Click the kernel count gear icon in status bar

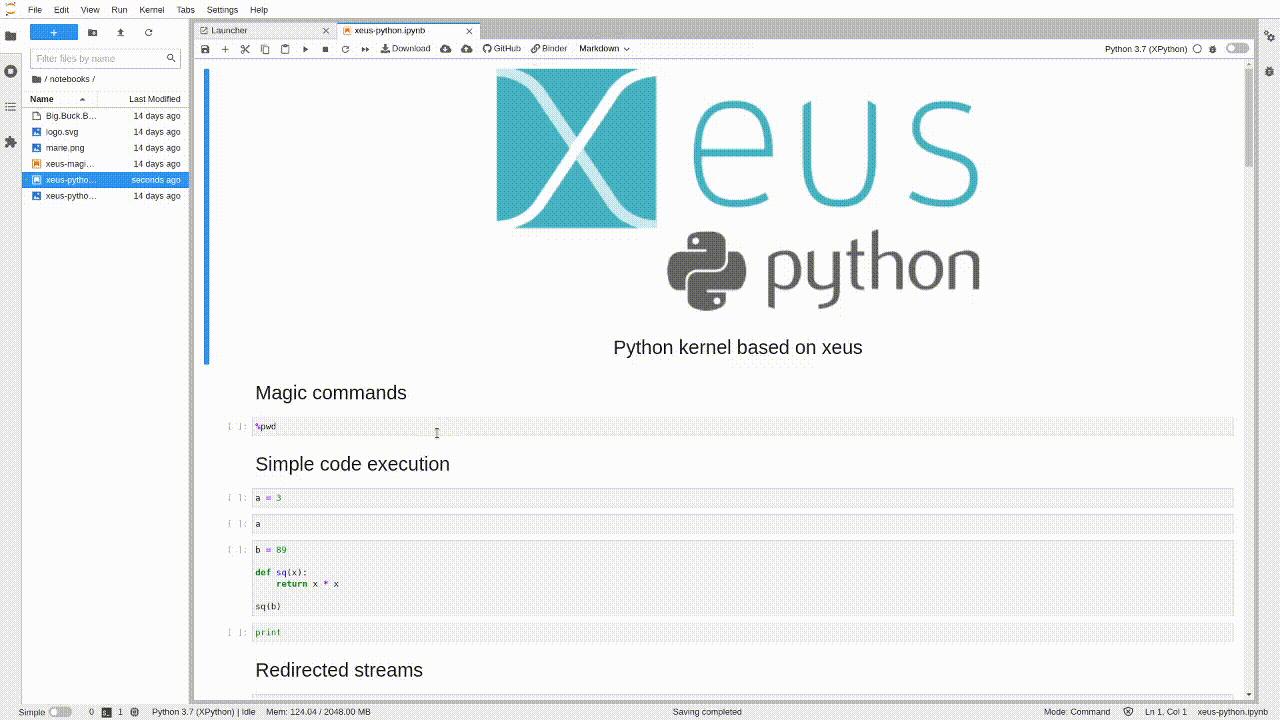click(135, 712)
